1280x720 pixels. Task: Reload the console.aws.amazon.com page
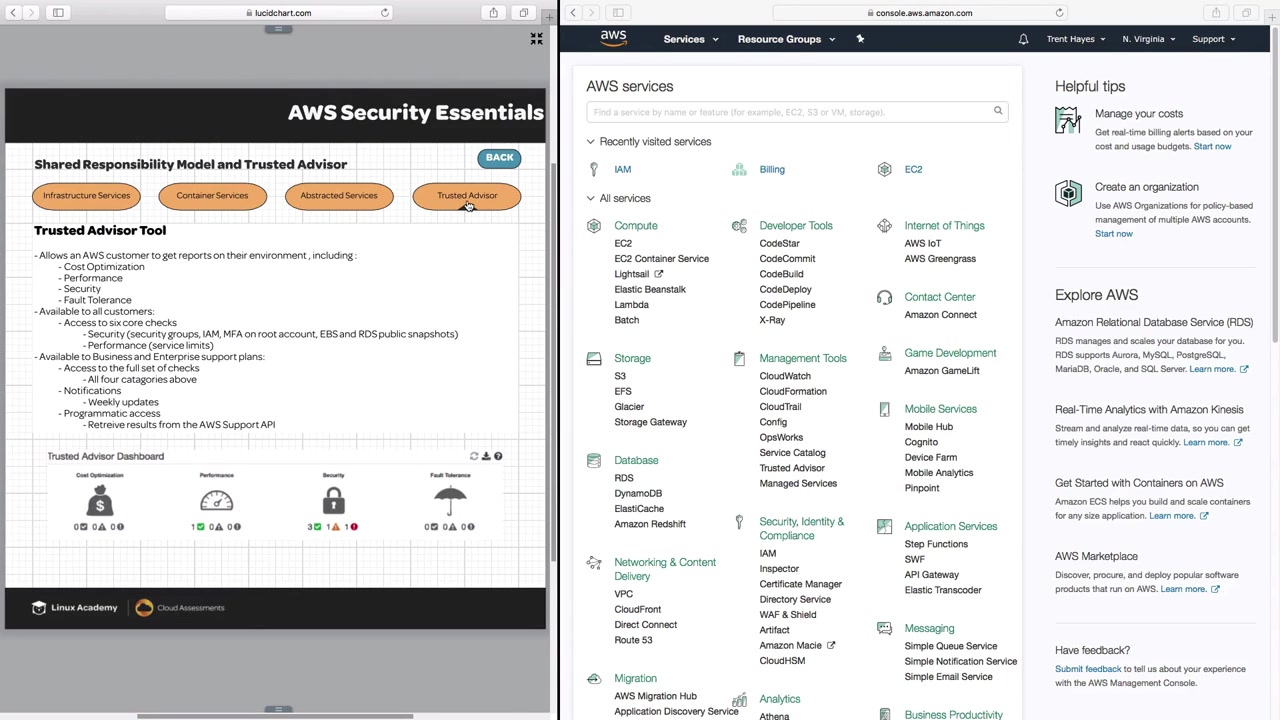click(x=1059, y=13)
